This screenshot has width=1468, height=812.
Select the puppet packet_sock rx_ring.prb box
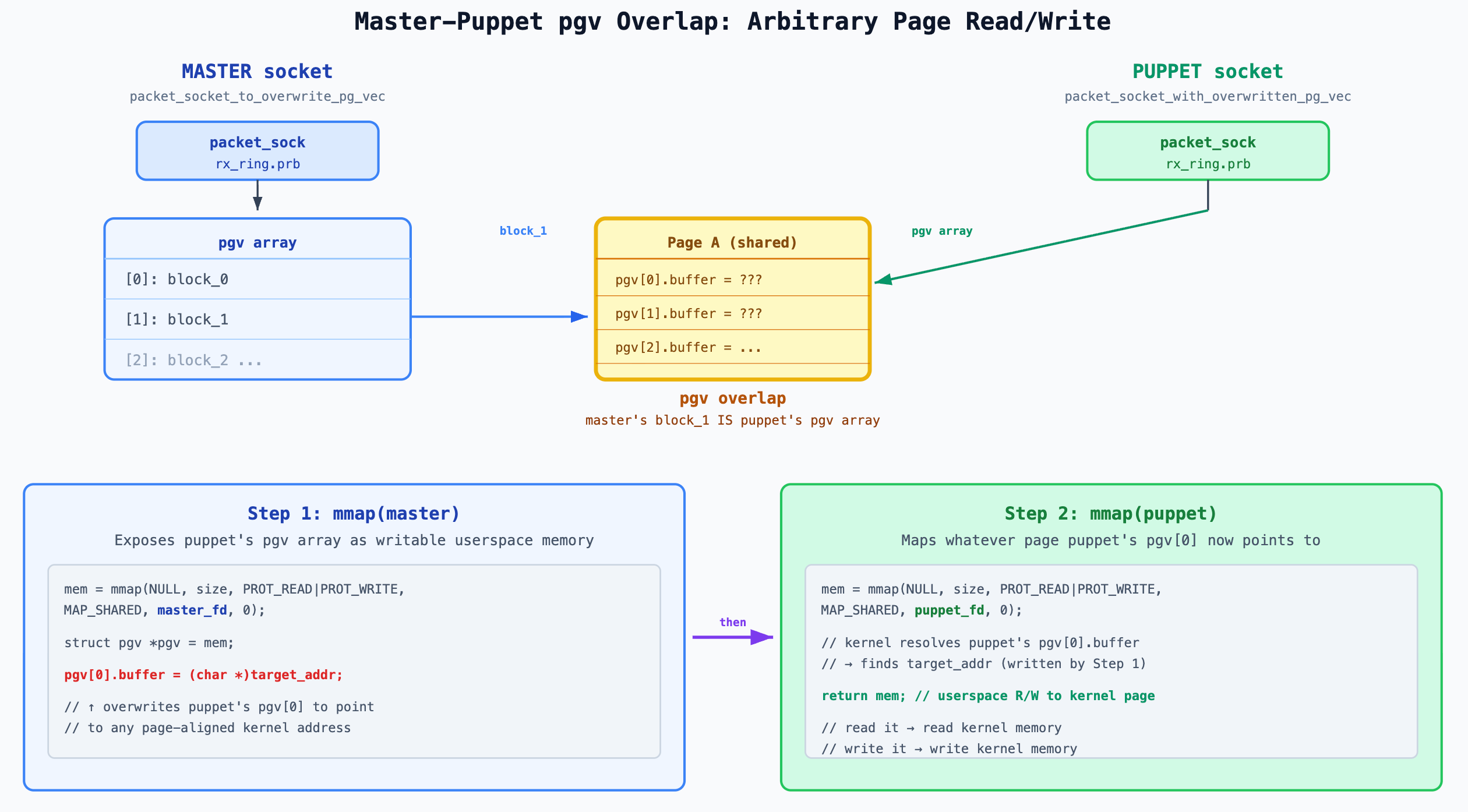[x=1208, y=151]
